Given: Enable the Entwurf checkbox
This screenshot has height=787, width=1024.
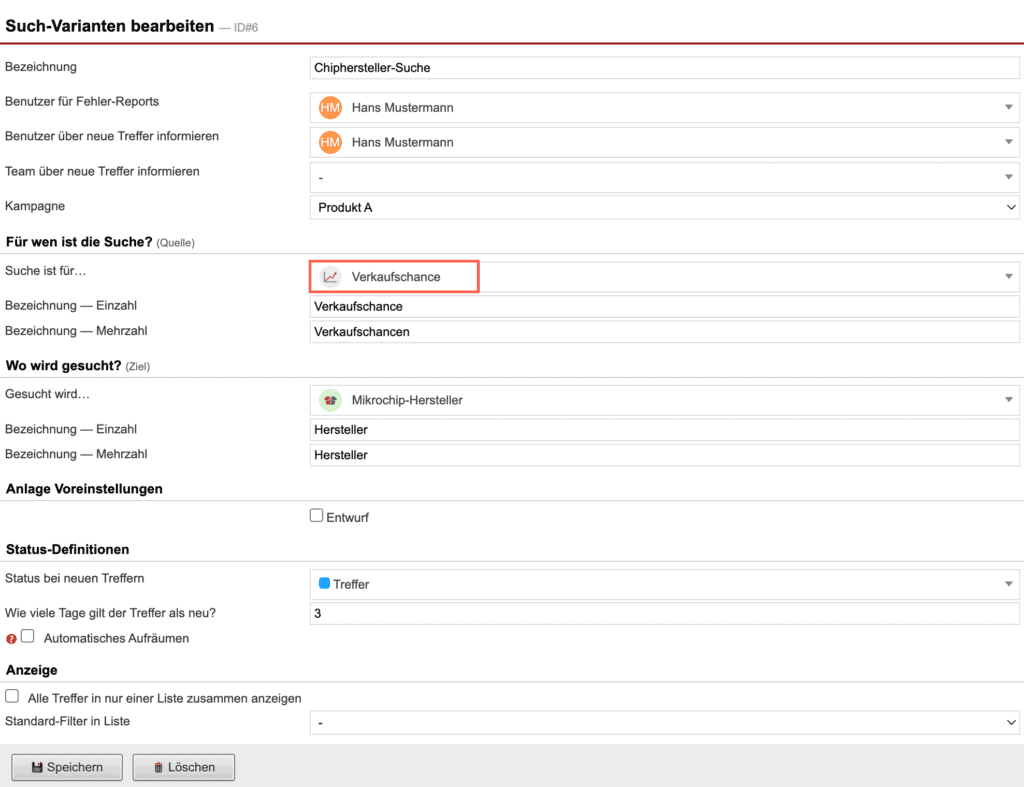Looking at the screenshot, I should [x=316, y=516].
